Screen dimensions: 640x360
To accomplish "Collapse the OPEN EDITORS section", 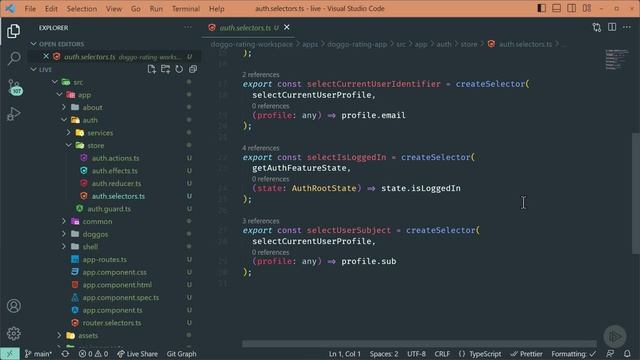I will click(x=33, y=44).
